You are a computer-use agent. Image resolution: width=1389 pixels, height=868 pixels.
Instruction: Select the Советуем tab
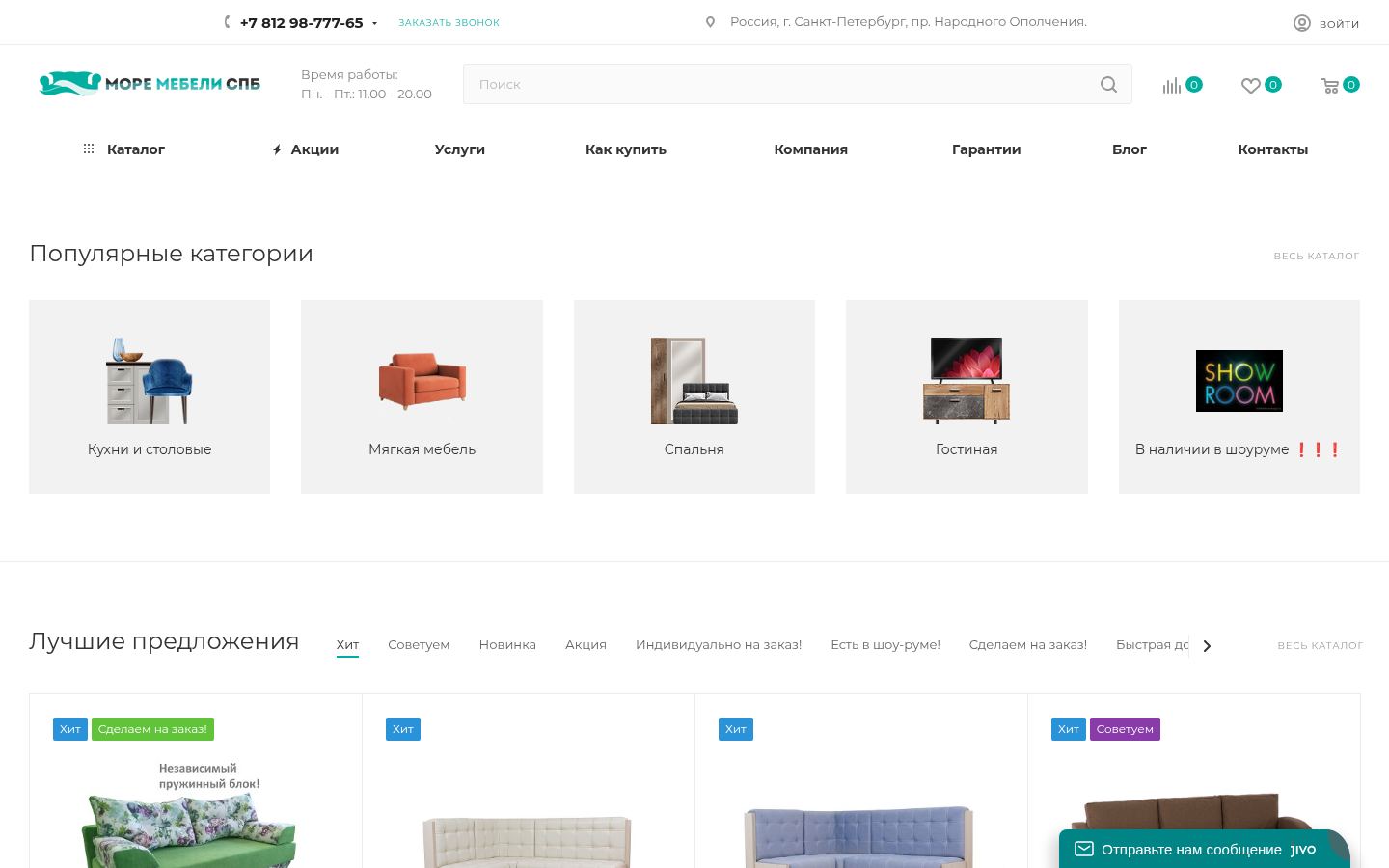[419, 644]
